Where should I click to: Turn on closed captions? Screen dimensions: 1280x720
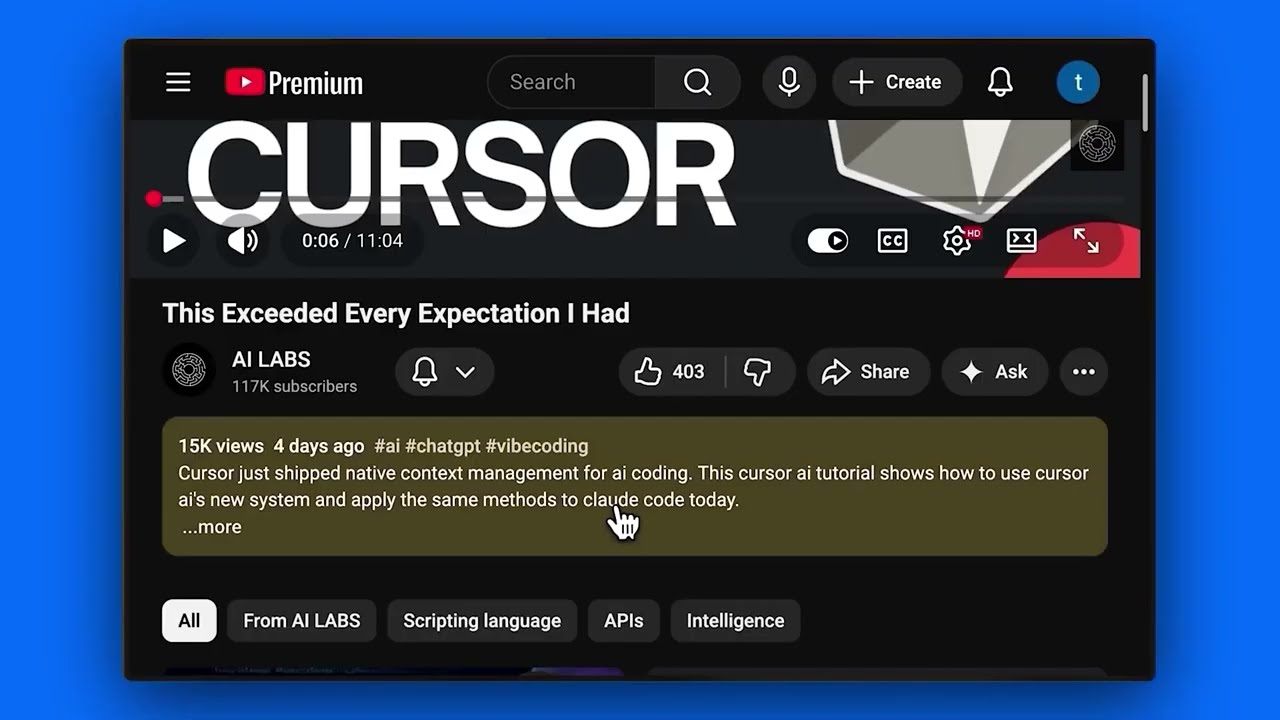point(892,241)
